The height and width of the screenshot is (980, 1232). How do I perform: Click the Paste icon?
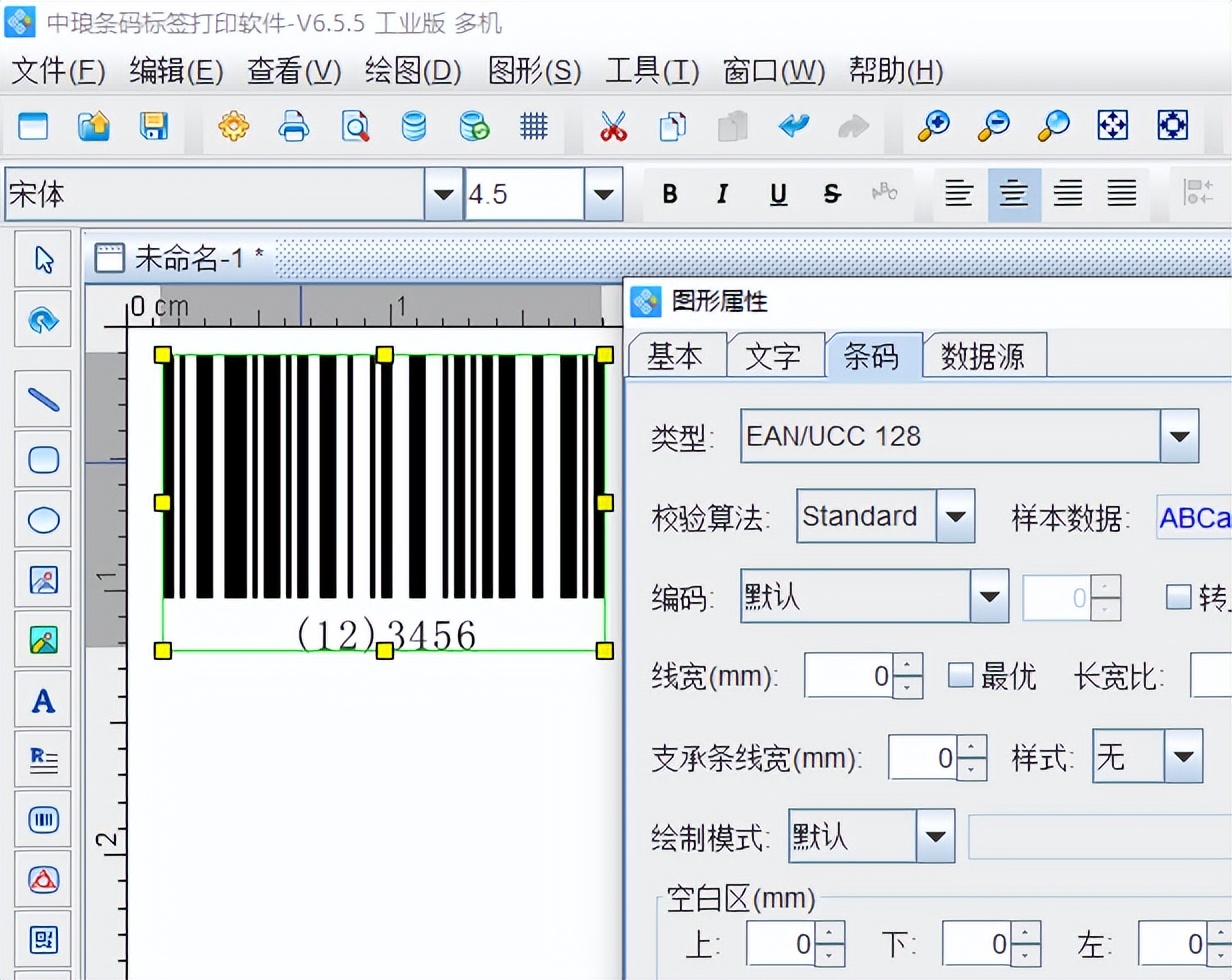[733, 126]
